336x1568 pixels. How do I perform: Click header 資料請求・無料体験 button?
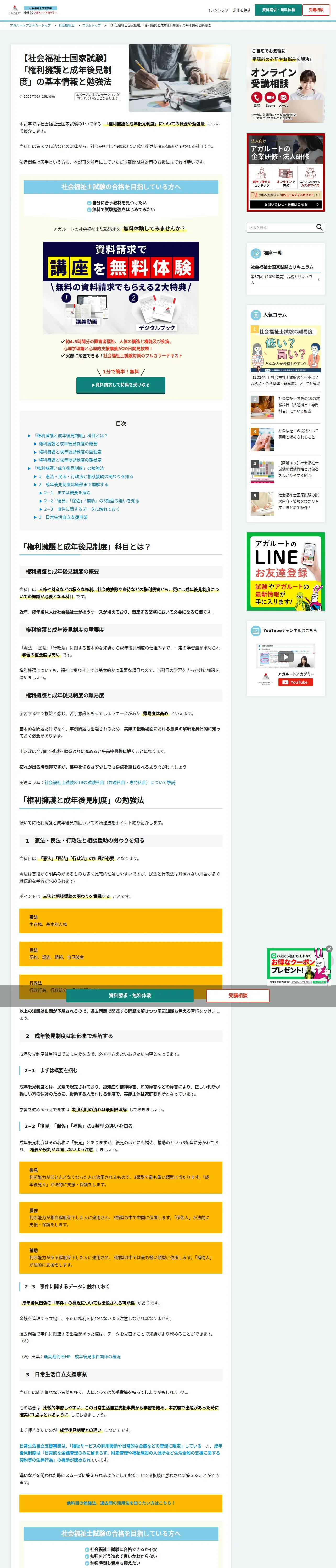(x=278, y=10)
